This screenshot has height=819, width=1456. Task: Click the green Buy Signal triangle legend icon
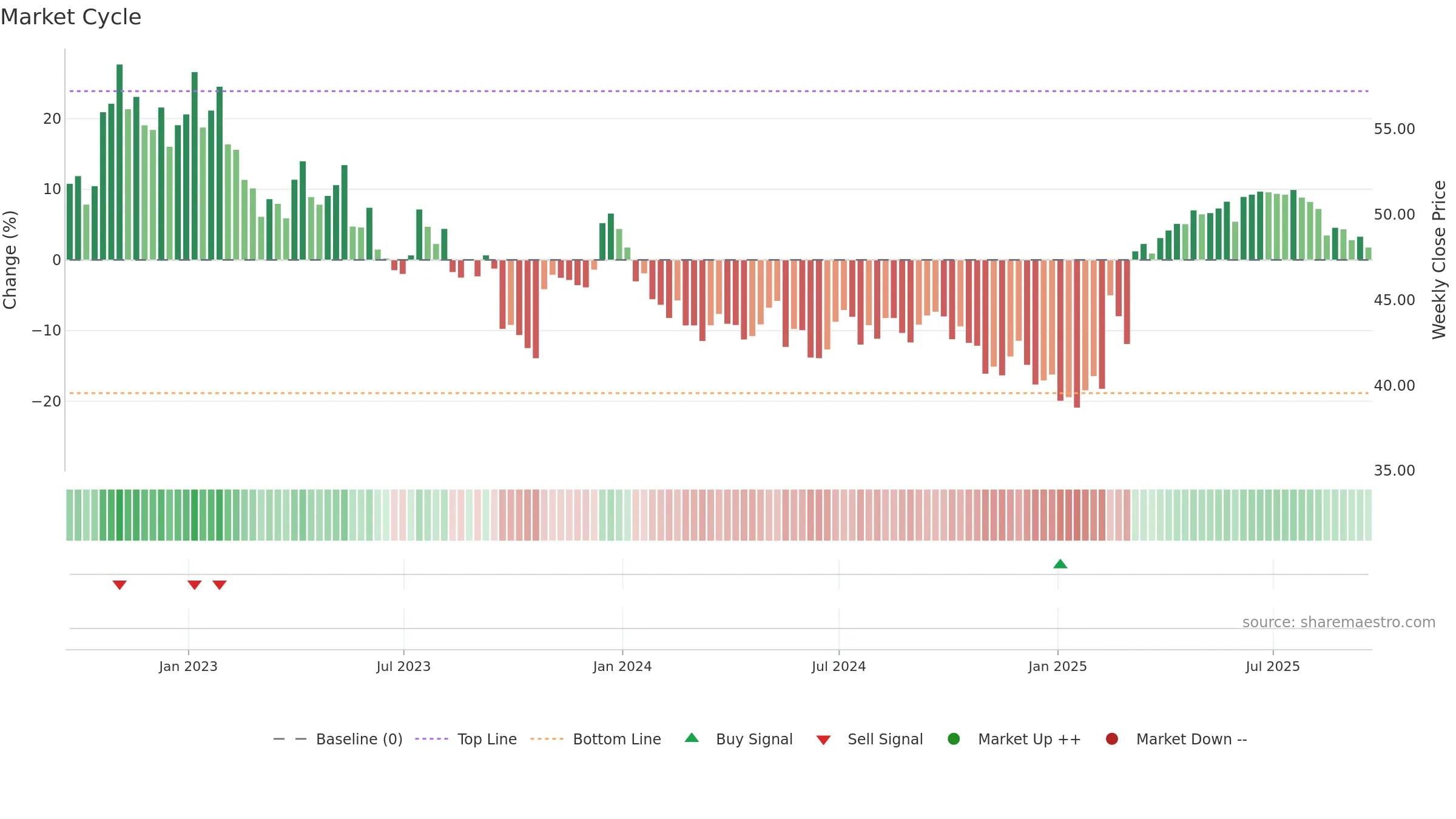tap(692, 738)
